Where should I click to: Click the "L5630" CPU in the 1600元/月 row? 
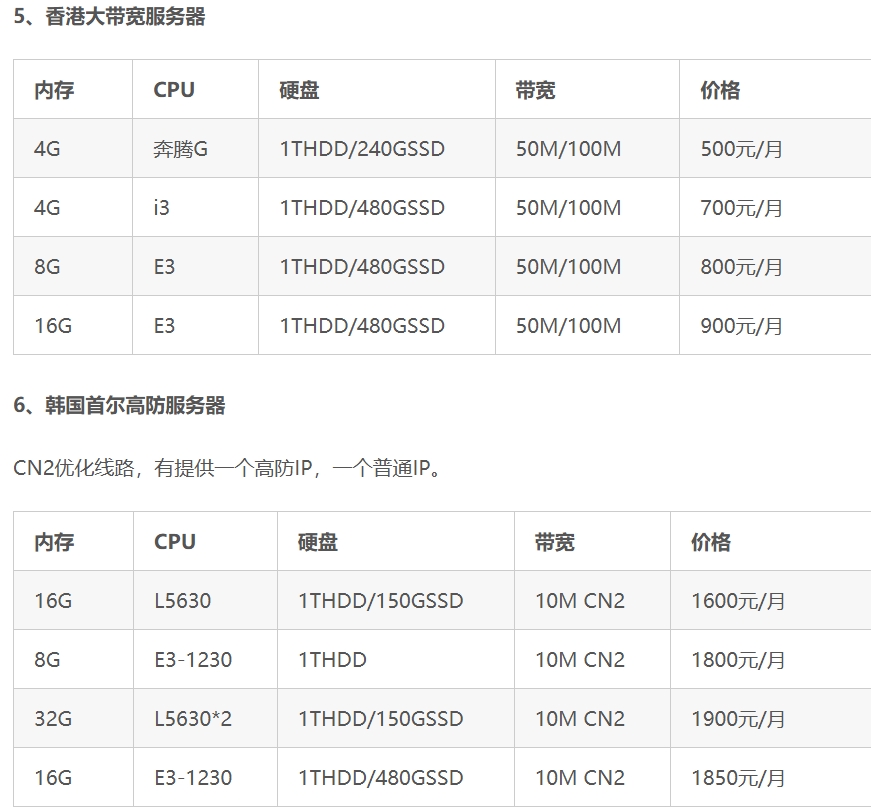click(x=183, y=601)
